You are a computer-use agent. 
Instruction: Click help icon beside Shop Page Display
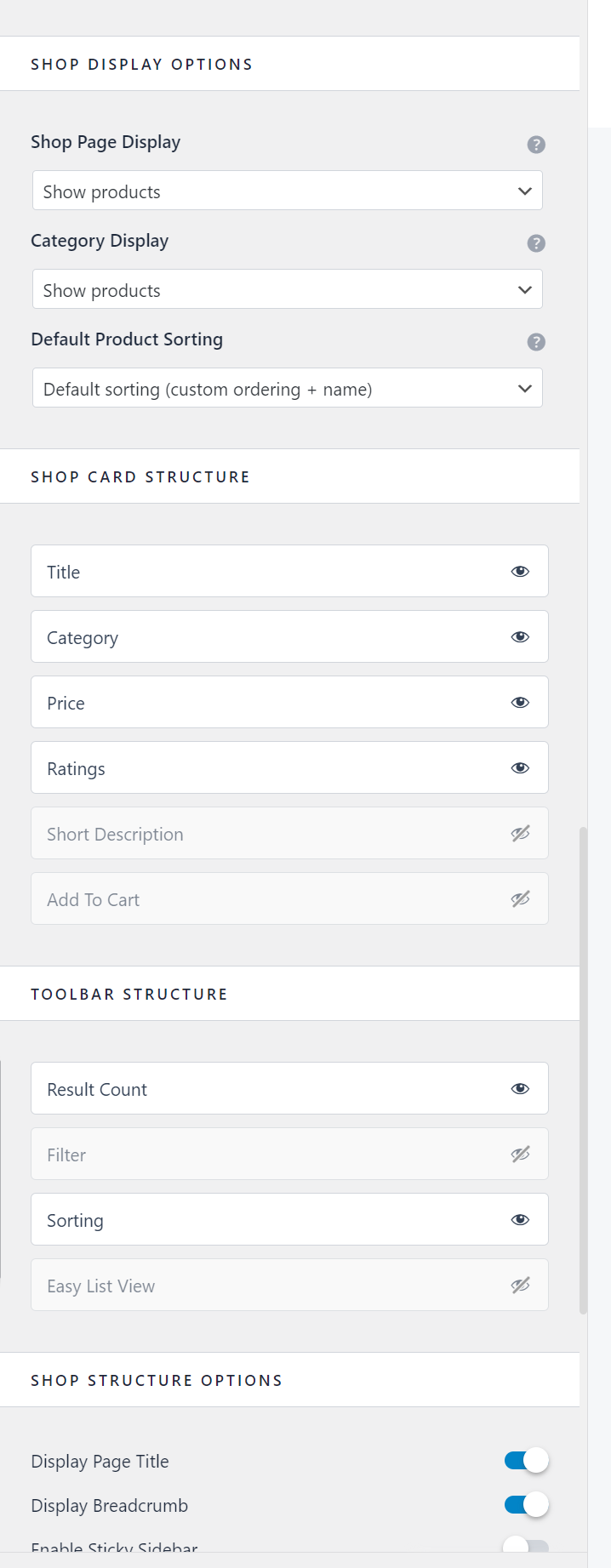click(x=536, y=145)
